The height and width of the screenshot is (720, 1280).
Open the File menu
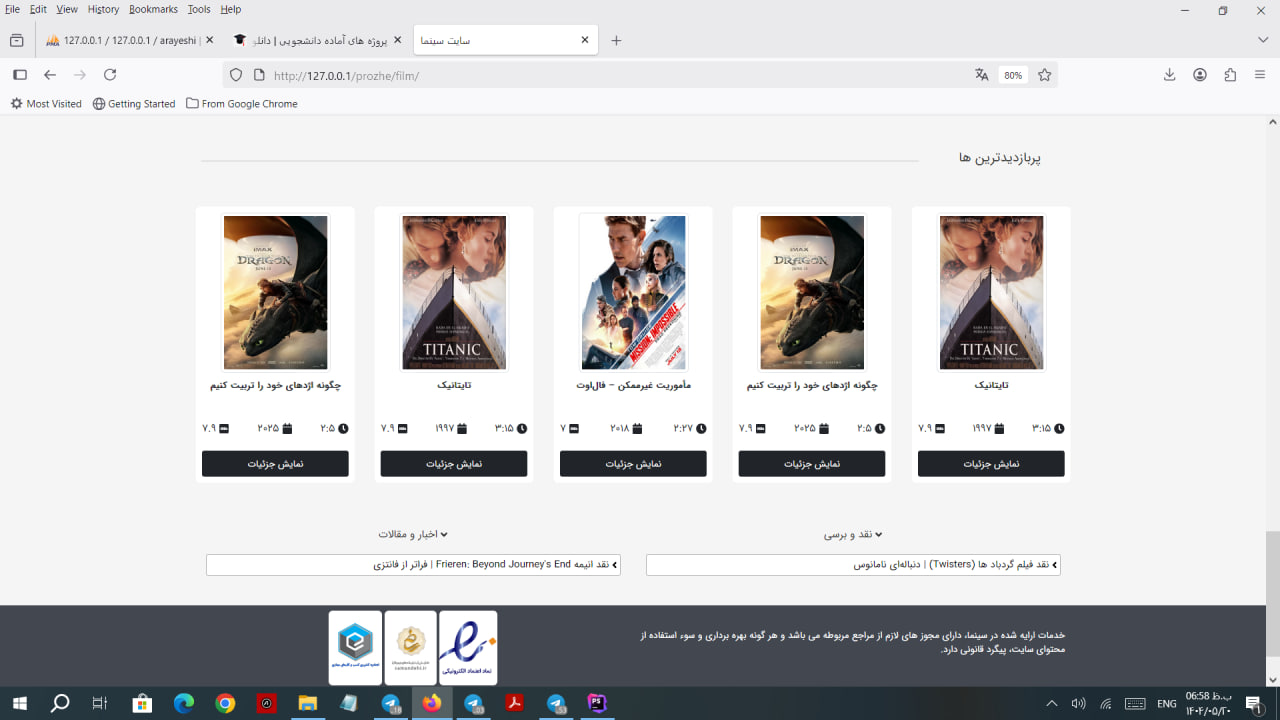tap(13, 9)
